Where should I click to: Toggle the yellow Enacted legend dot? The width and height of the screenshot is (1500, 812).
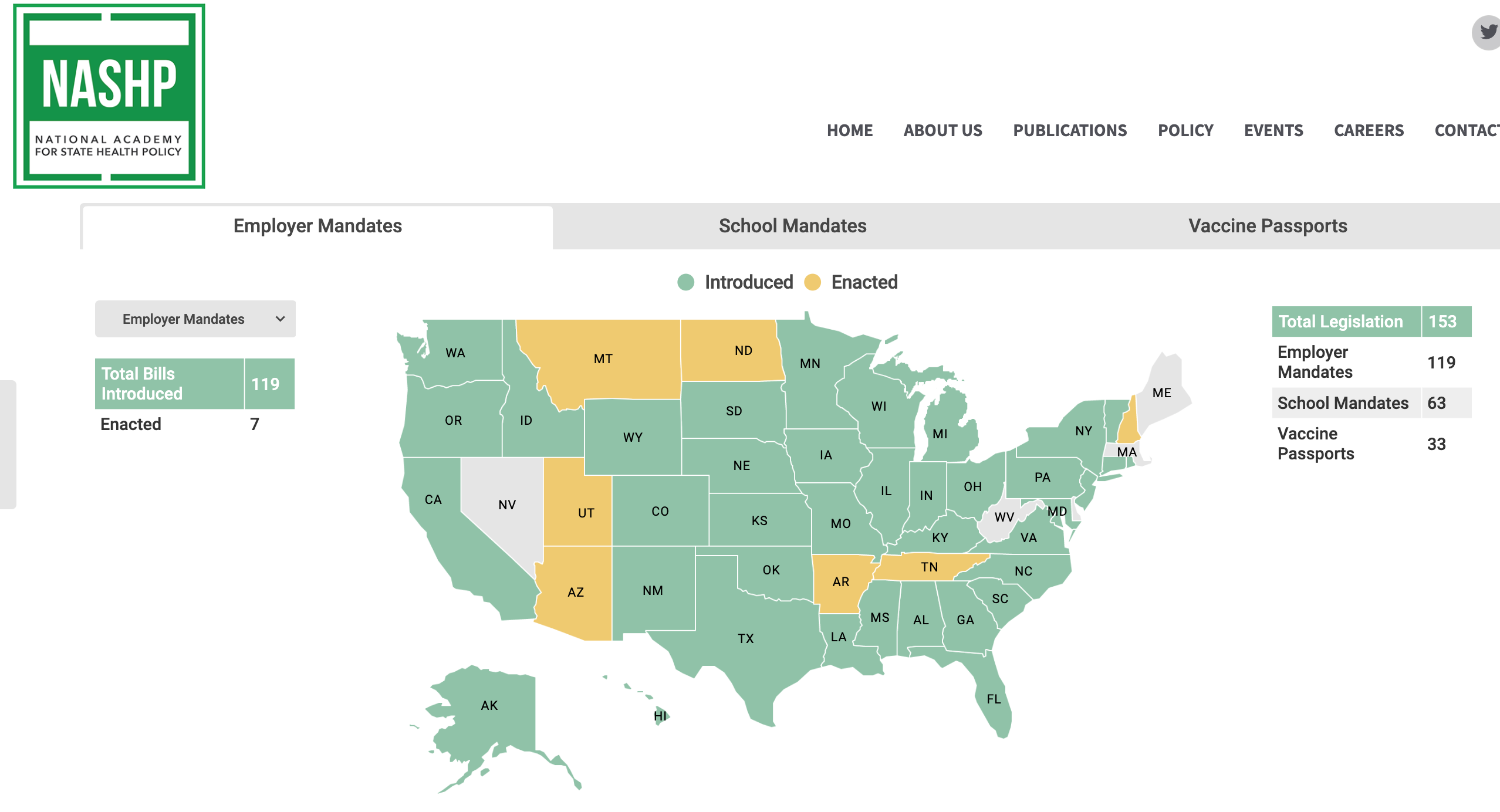(x=812, y=282)
